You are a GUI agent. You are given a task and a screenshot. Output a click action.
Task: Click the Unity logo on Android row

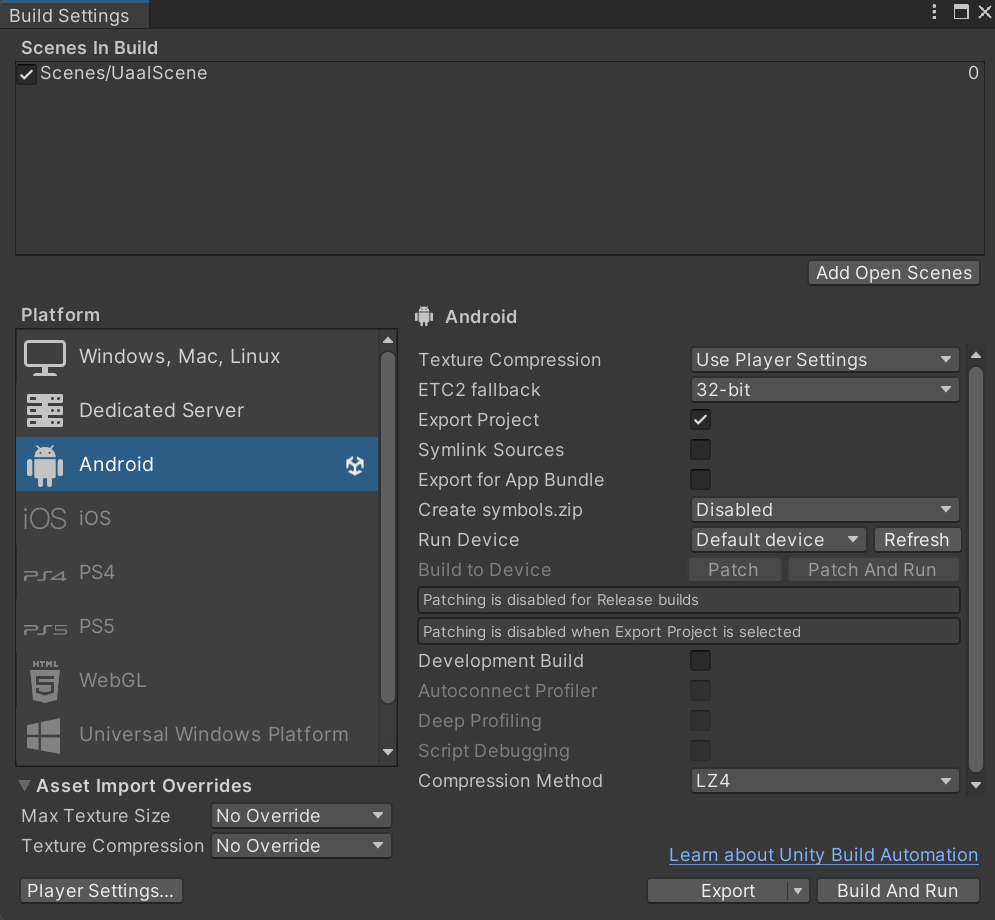click(355, 466)
